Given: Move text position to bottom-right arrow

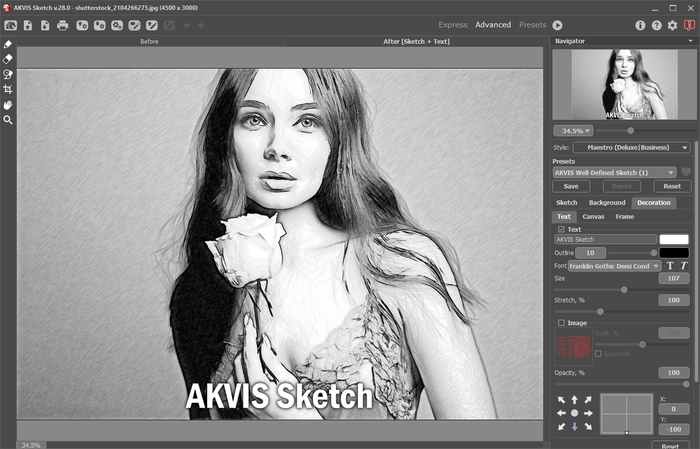Looking at the screenshot, I should point(588,427).
